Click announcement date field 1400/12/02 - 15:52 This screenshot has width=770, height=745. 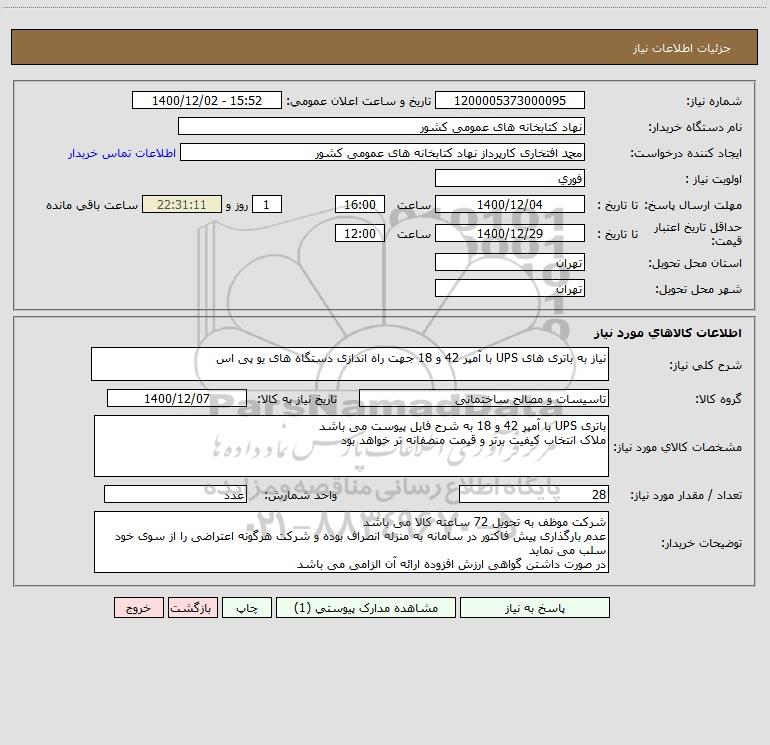click(207, 101)
